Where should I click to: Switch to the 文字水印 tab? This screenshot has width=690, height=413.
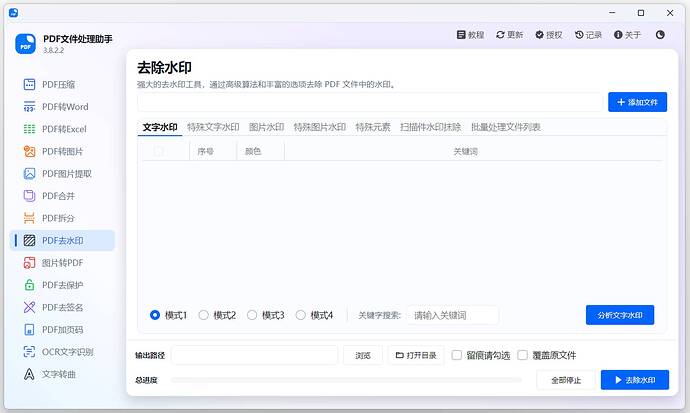click(160, 127)
